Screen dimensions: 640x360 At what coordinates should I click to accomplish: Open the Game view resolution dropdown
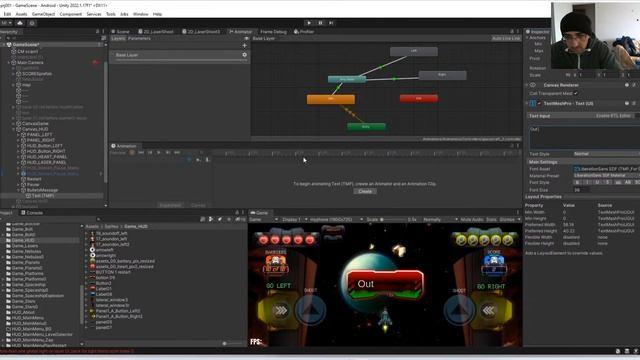click(337, 220)
